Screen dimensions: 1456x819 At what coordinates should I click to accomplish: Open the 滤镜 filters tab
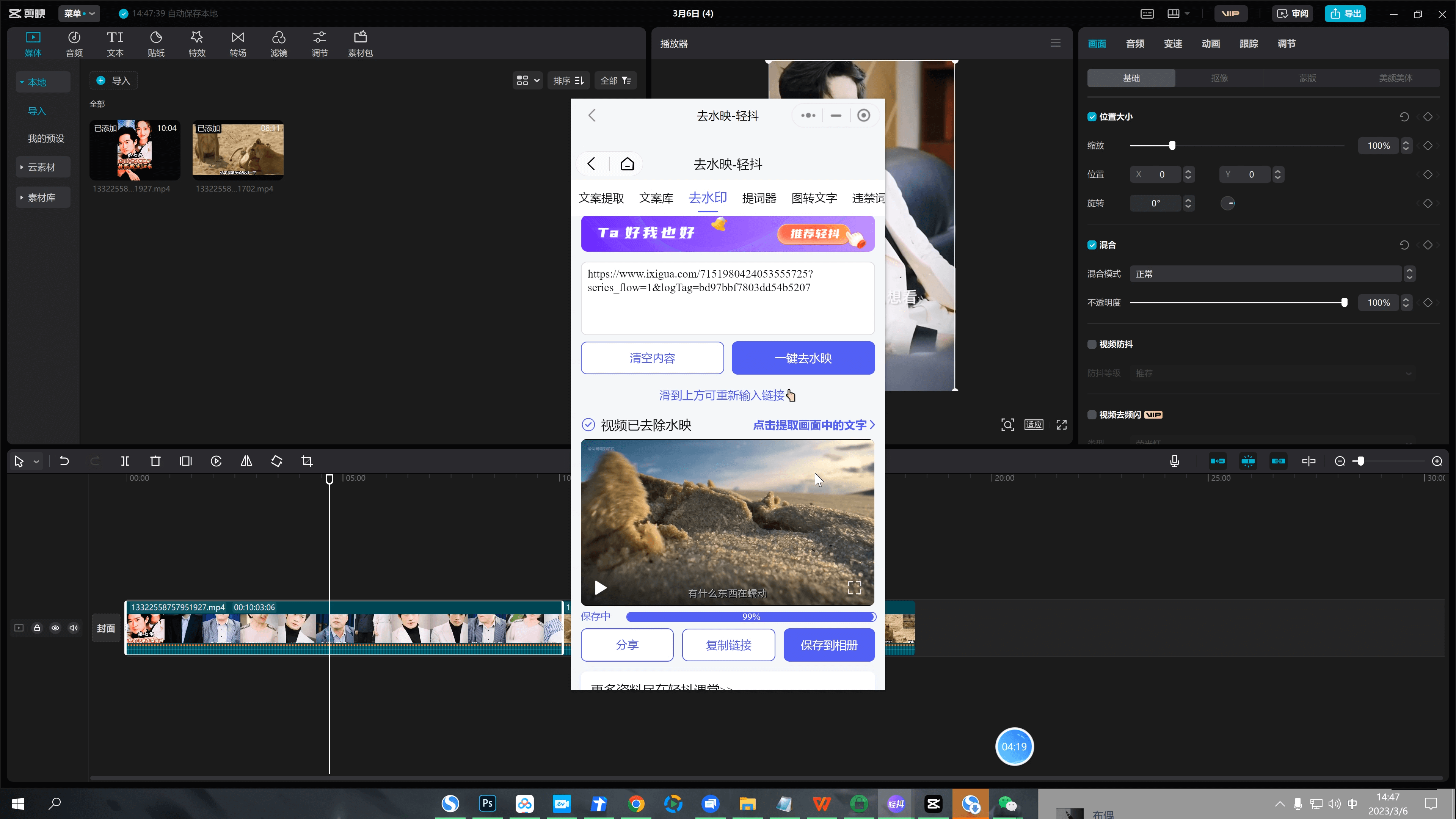(279, 44)
